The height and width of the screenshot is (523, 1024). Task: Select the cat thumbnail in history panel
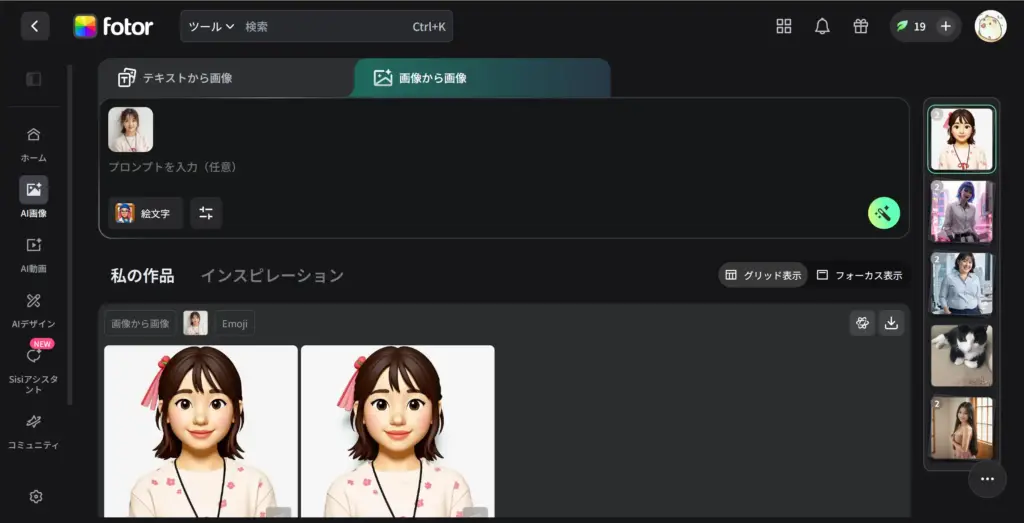961,355
